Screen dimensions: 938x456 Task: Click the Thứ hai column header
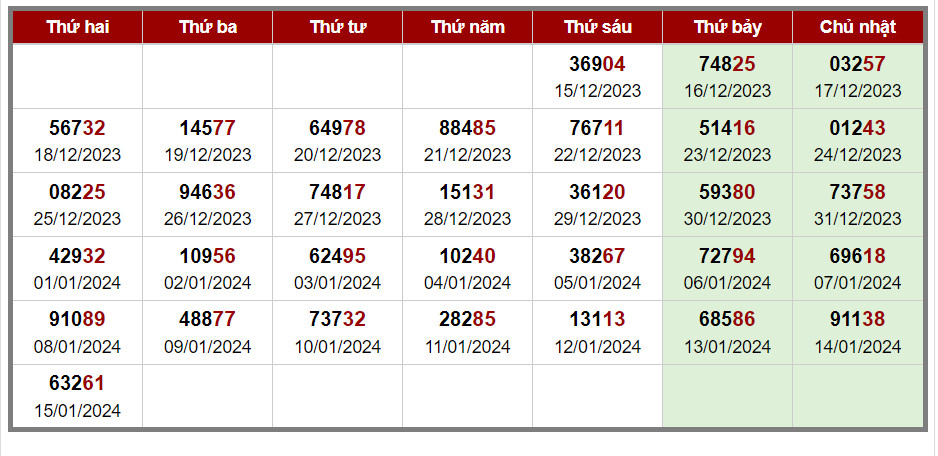tap(77, 27)
